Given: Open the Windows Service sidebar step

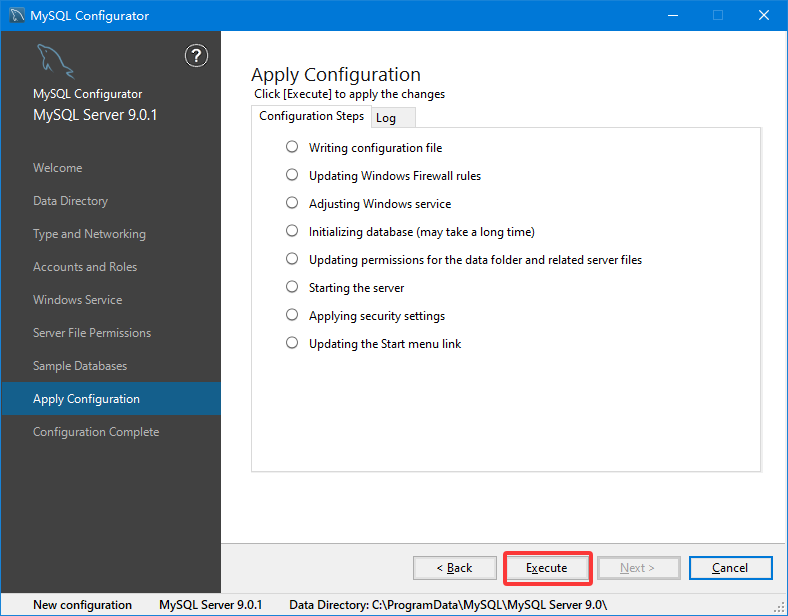Looking at the screenshot, I should click(77, 300).
